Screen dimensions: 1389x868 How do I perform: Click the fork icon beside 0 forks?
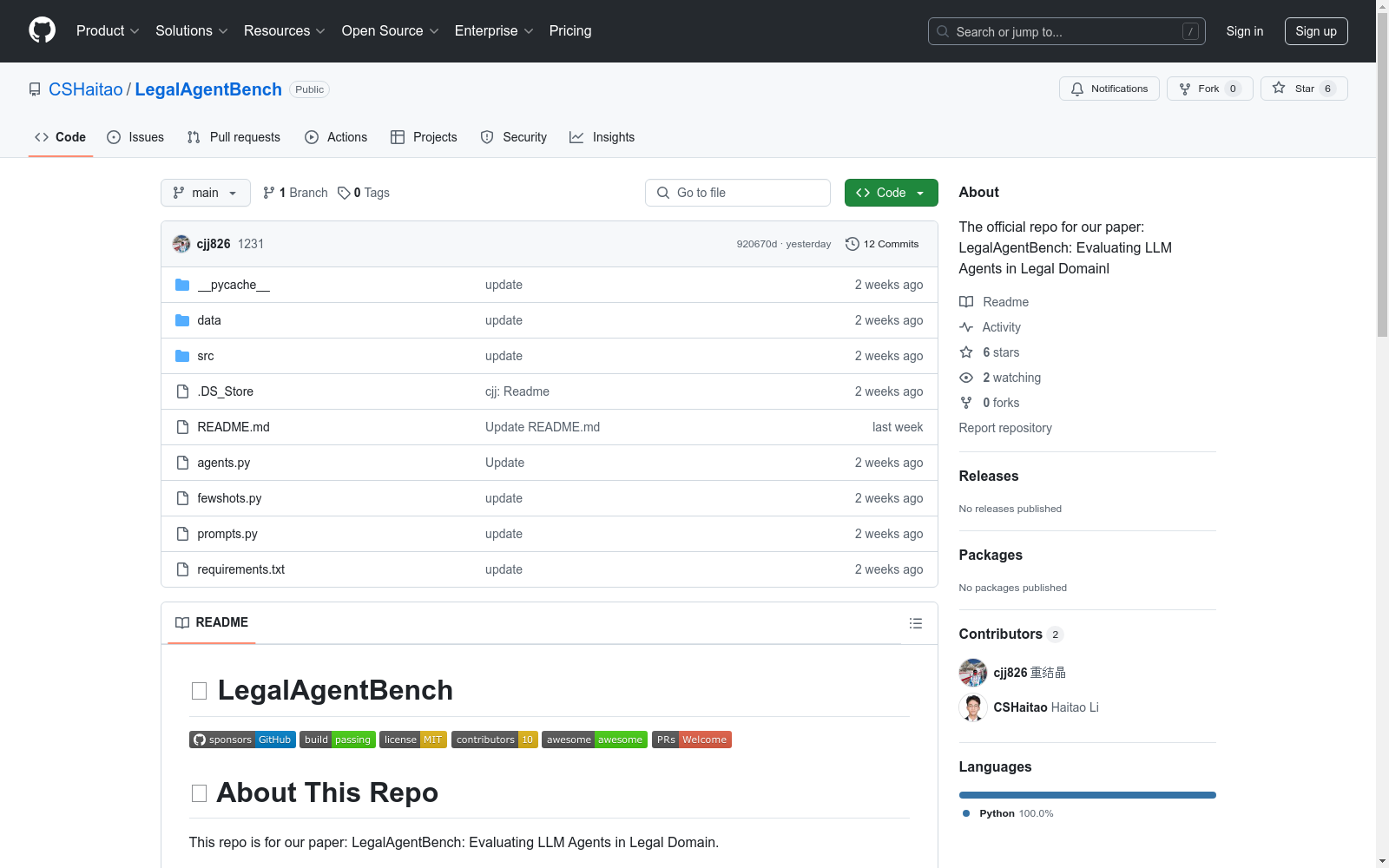[966, 403]
